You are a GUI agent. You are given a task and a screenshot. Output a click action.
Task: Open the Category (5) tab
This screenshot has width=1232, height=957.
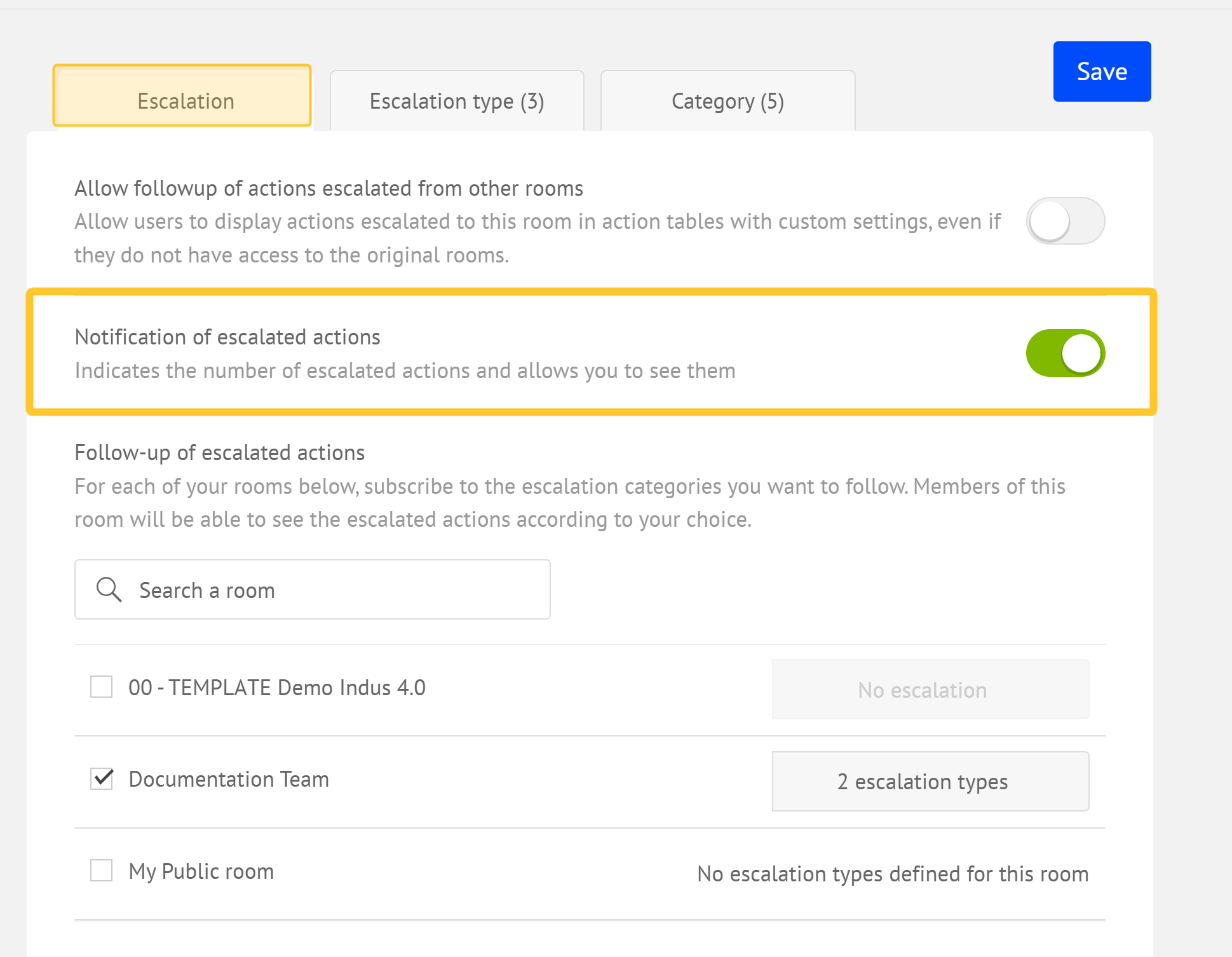[728, 101]
